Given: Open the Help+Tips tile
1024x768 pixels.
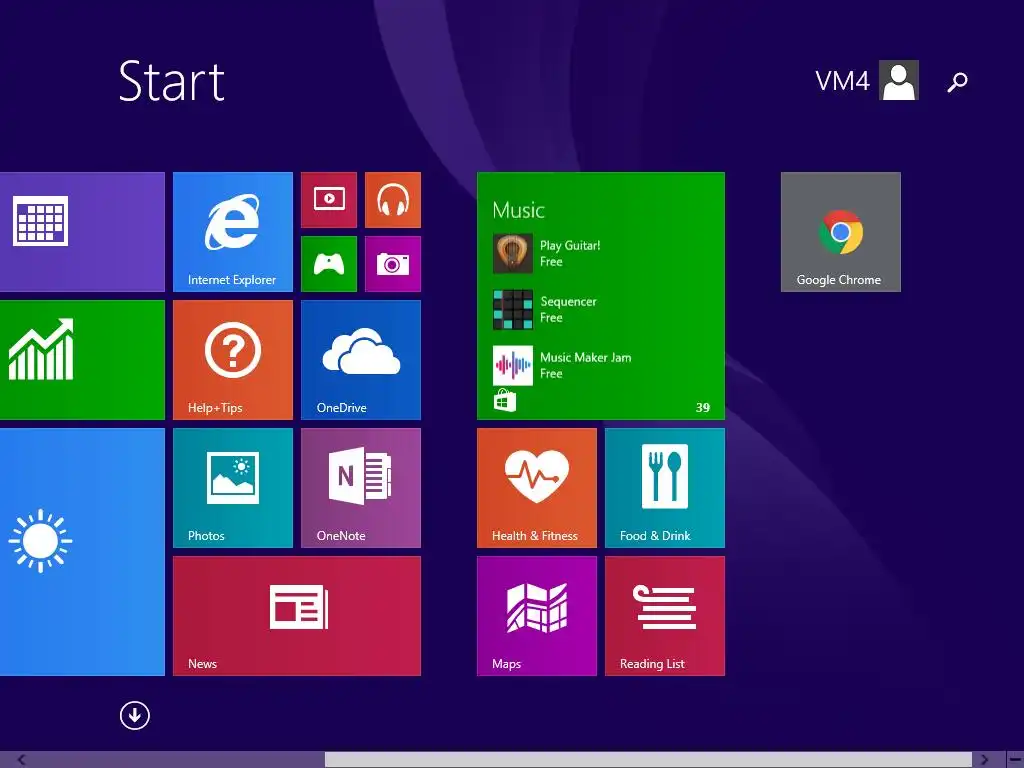Looking at the screenshot, I should 232,360.
